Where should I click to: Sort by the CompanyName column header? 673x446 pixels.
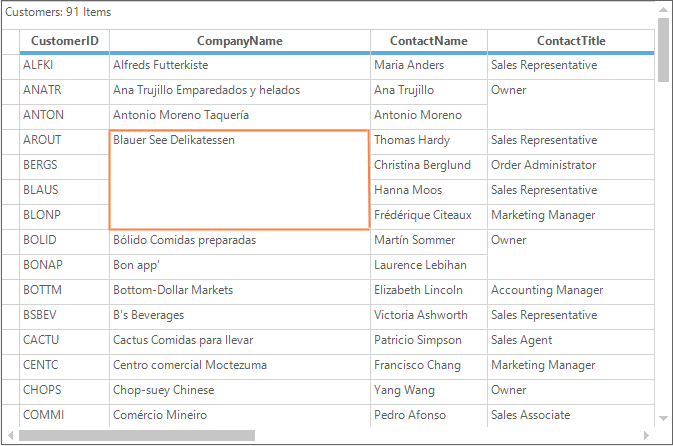tap(239, 41)
